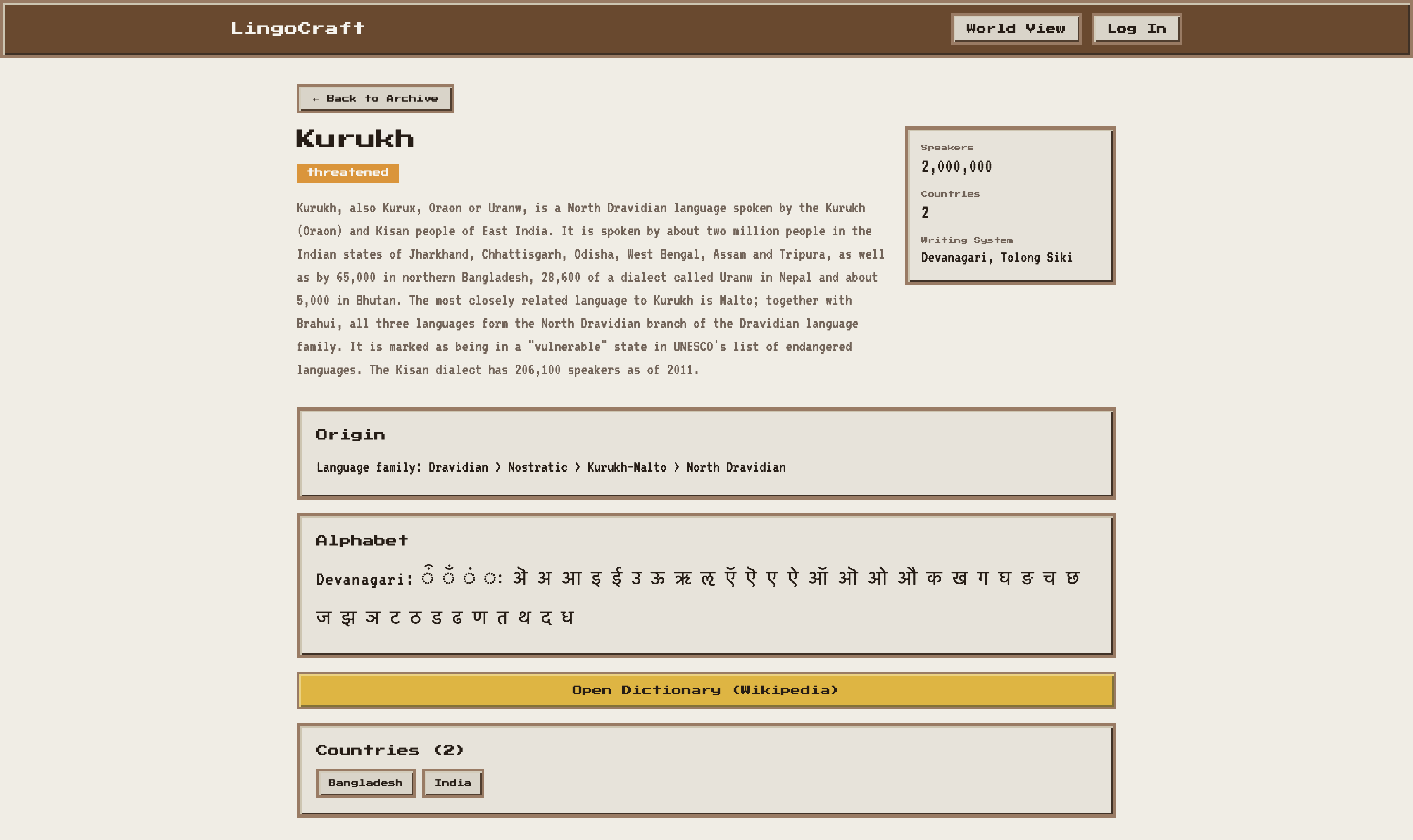Click the 2,000,000 speakers value
1413x840 pixels.
tap(956, 166)
